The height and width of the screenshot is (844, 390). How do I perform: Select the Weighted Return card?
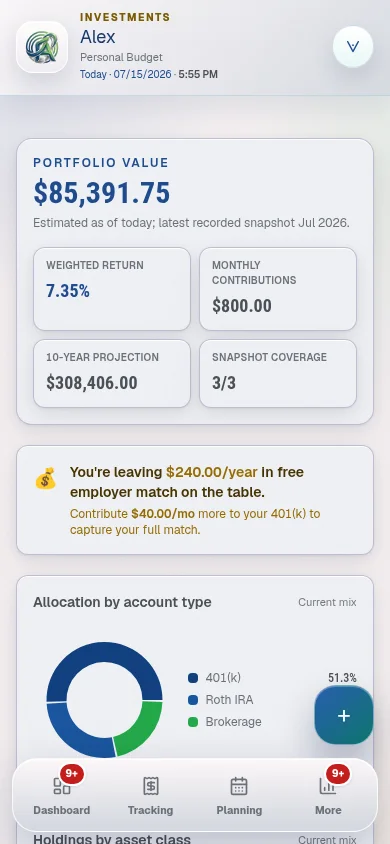[112, 289]
